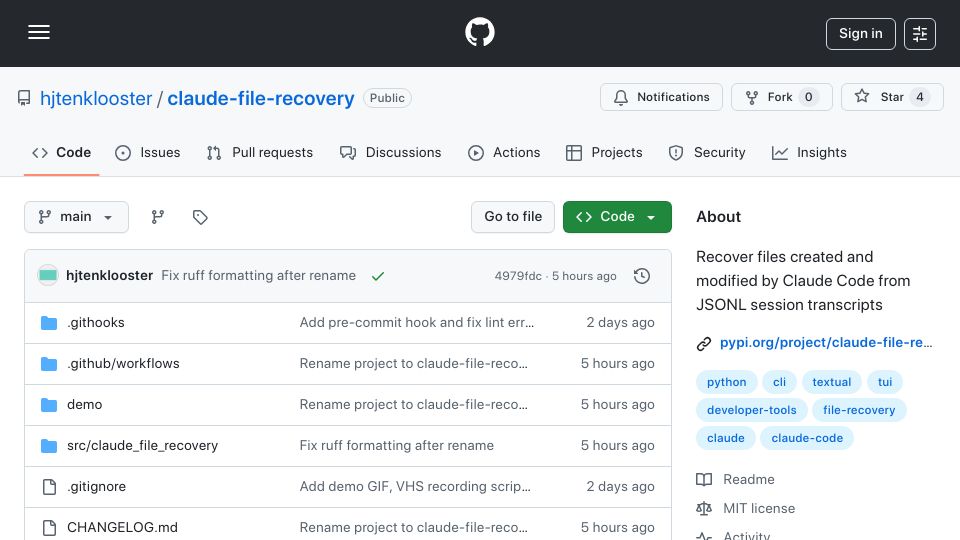Open the demo folder
The width and height of the screenshot is (960, 540).
(x=84, y=405)
